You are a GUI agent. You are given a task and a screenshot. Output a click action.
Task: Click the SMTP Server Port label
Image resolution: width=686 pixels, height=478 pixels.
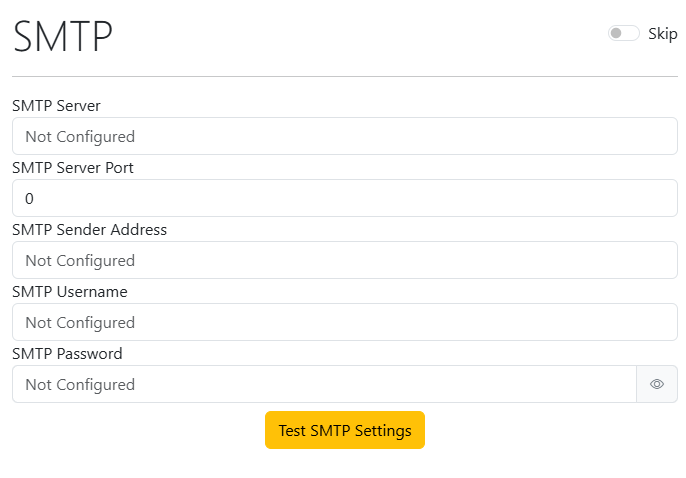73,167
